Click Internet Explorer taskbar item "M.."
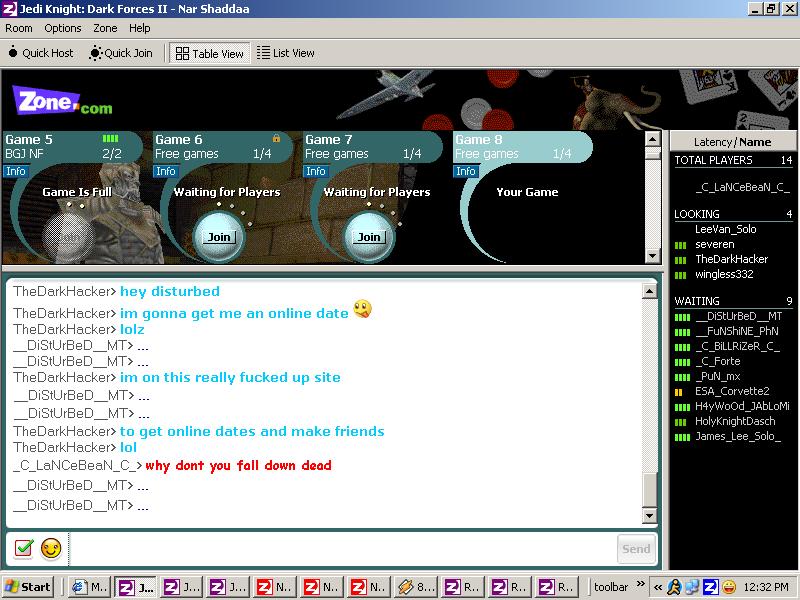 pos(91,587)
